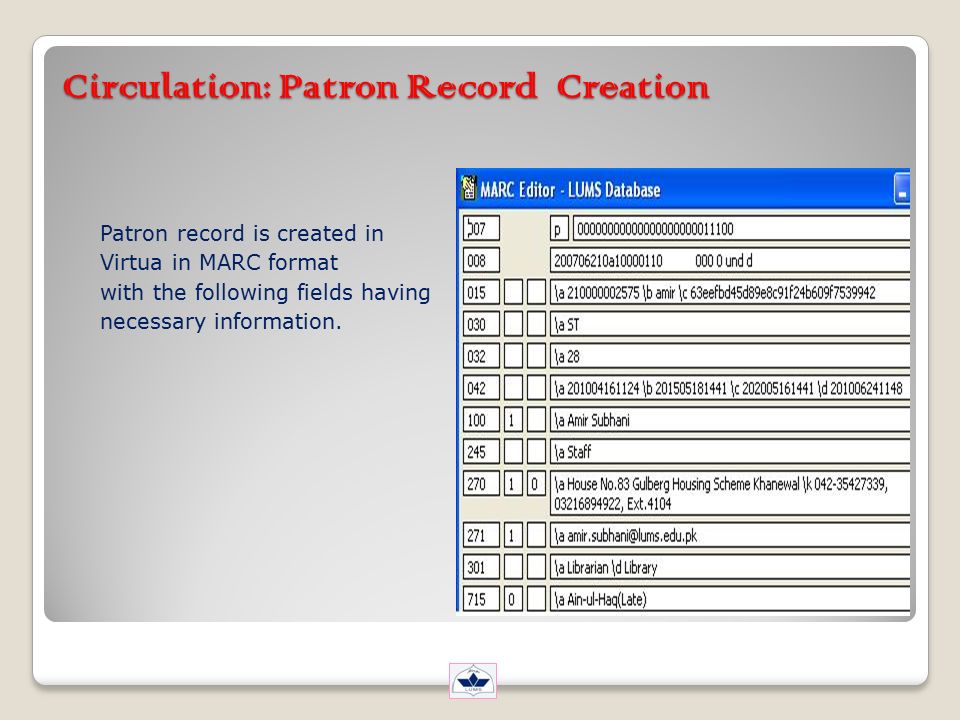Click the first indicator box in the 245 row

[x=513, y=451]
